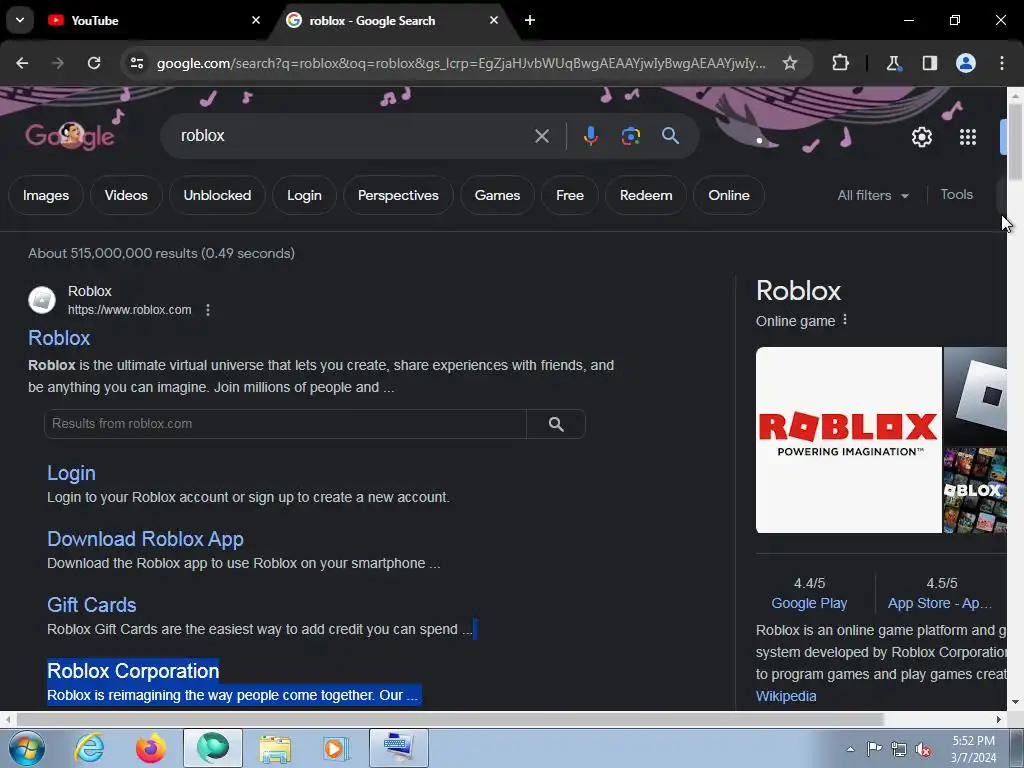Screen dimensions: 1024x768
Task: Launch Internet Explorer from the taskbar
Action: coord(89,748)
